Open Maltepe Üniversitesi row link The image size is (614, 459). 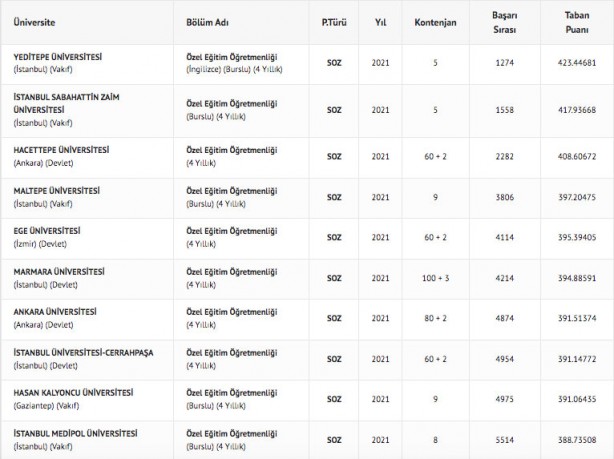(56, 190)
